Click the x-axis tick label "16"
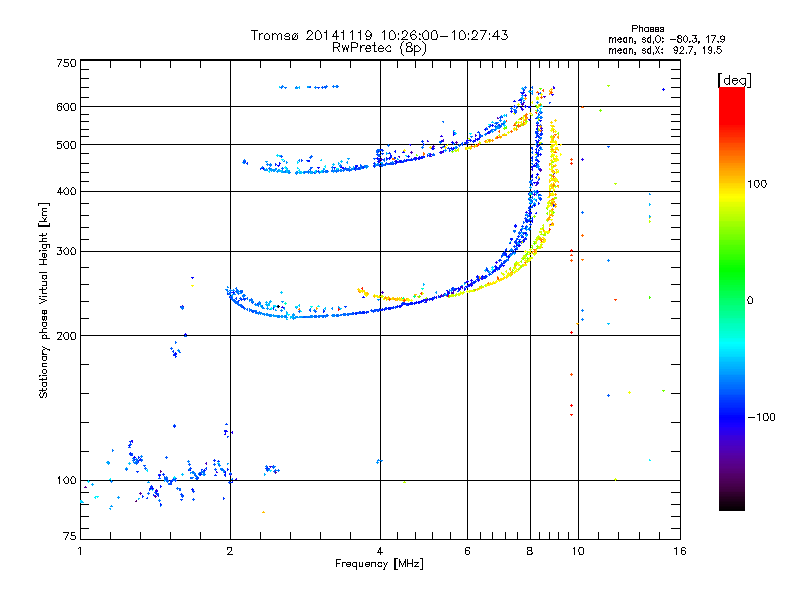800x600 pixels. (680, 551)
